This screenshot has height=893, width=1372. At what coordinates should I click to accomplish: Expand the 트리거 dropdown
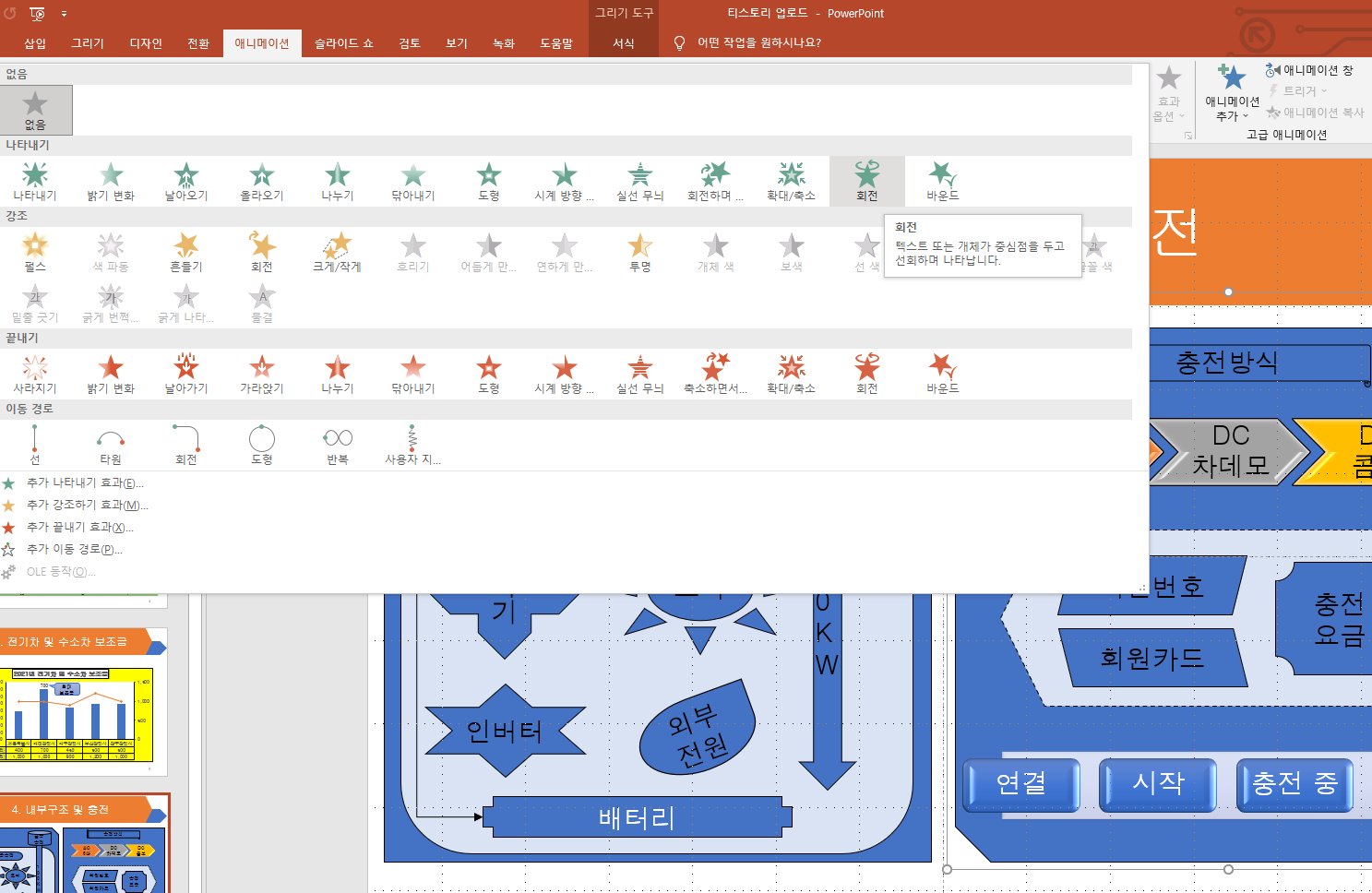1296,91
